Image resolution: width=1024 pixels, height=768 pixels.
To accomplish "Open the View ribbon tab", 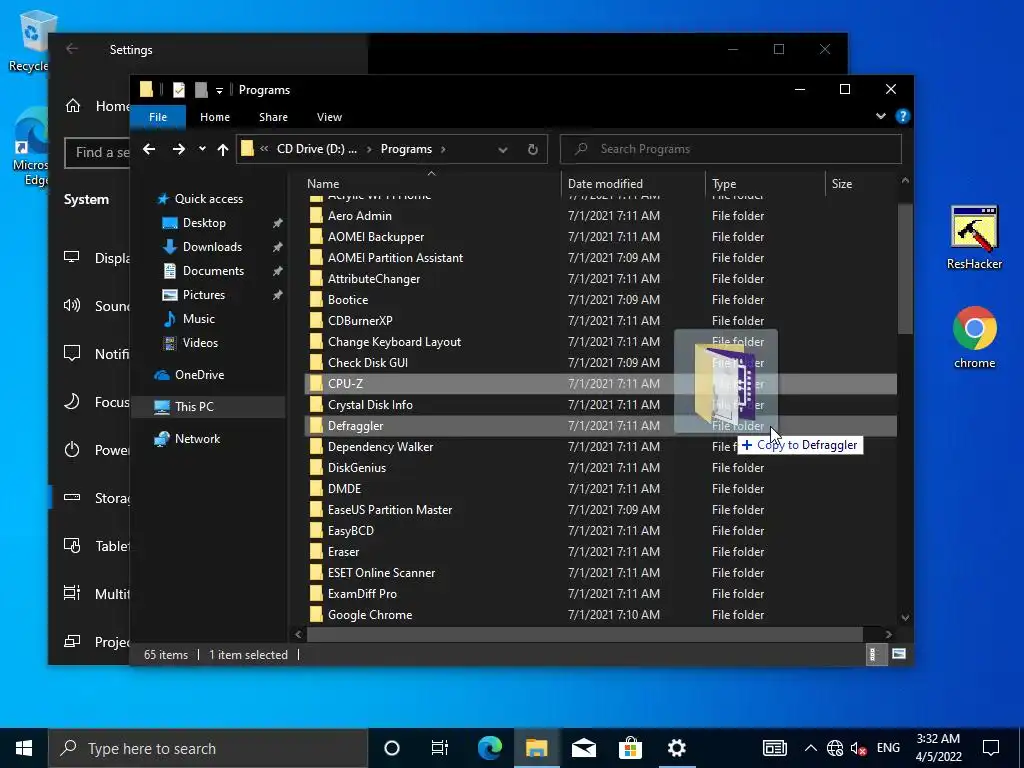I will pos(329,117).
